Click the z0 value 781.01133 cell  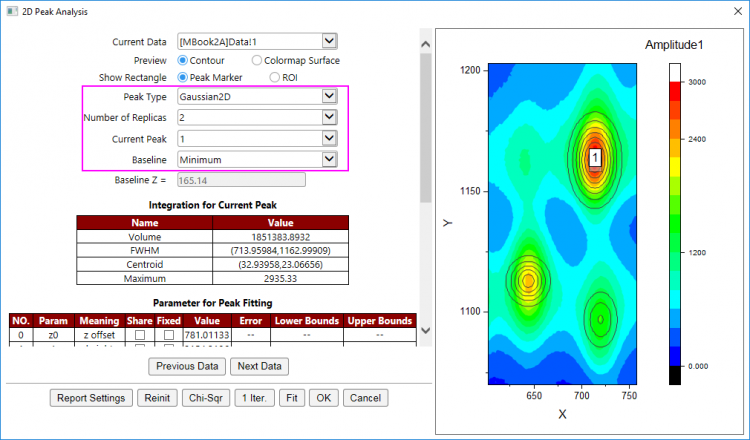[x=207, y=335]
